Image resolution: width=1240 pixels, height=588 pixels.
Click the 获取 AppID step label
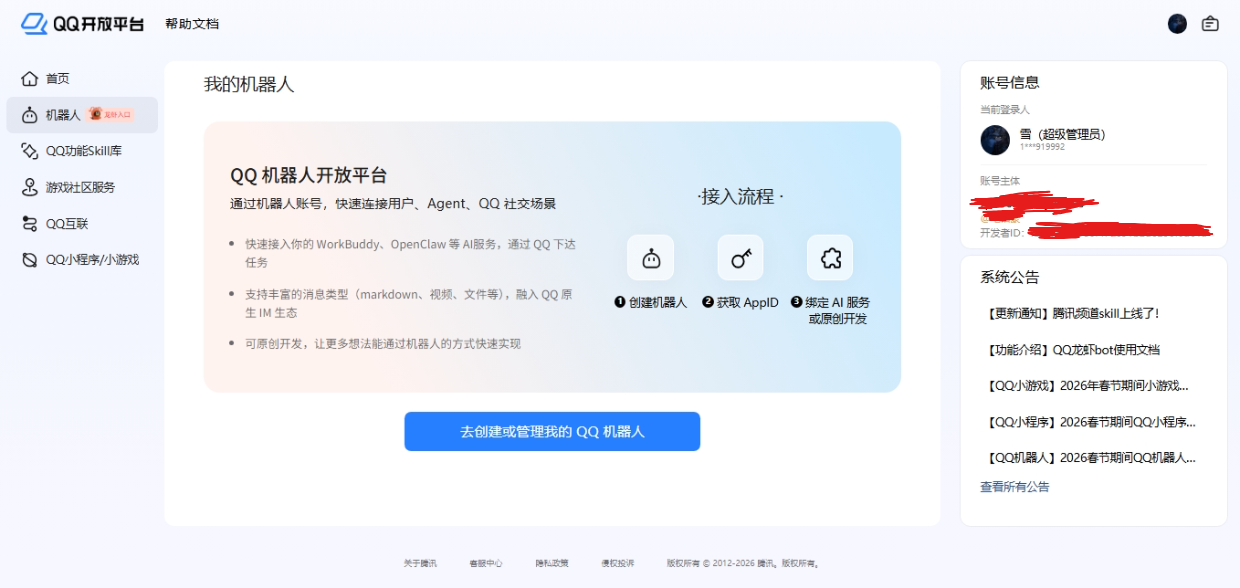point(741,302)
